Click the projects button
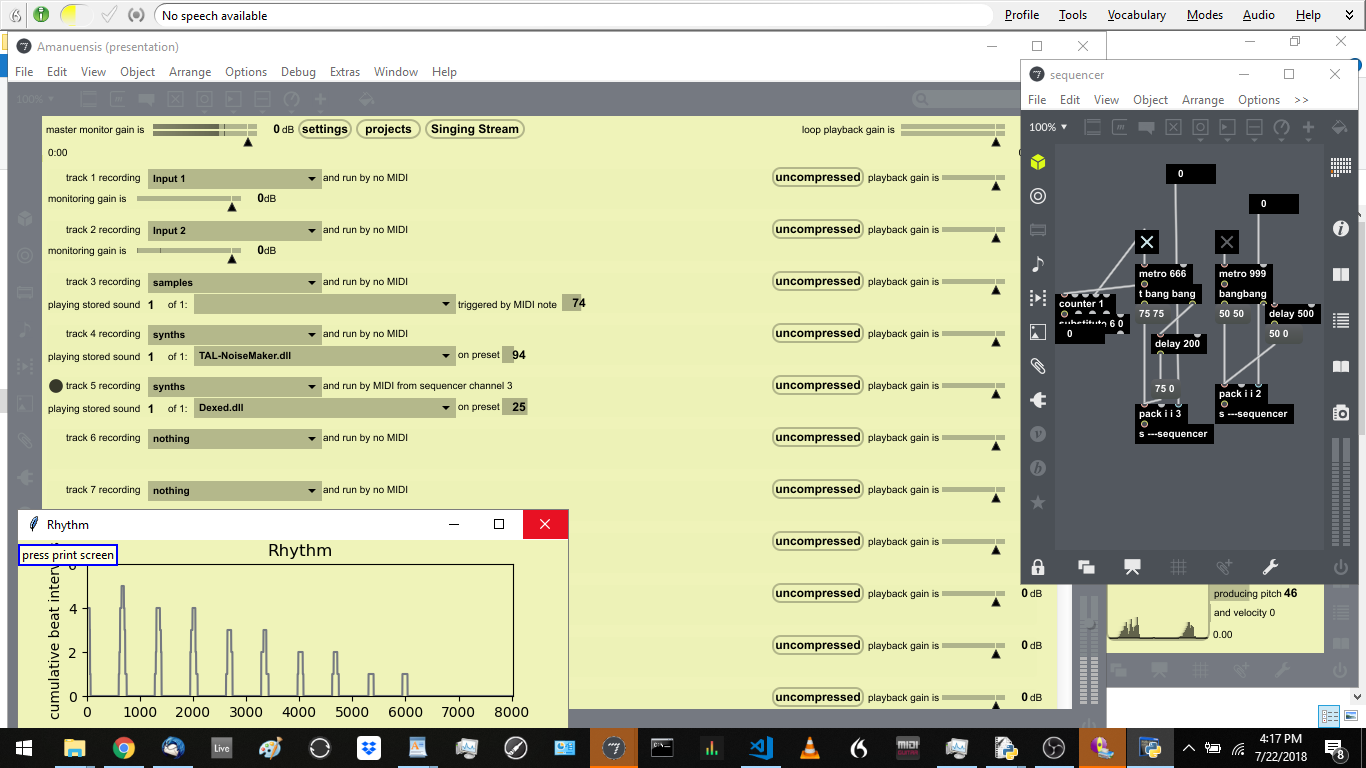 [x=388, y=129]
